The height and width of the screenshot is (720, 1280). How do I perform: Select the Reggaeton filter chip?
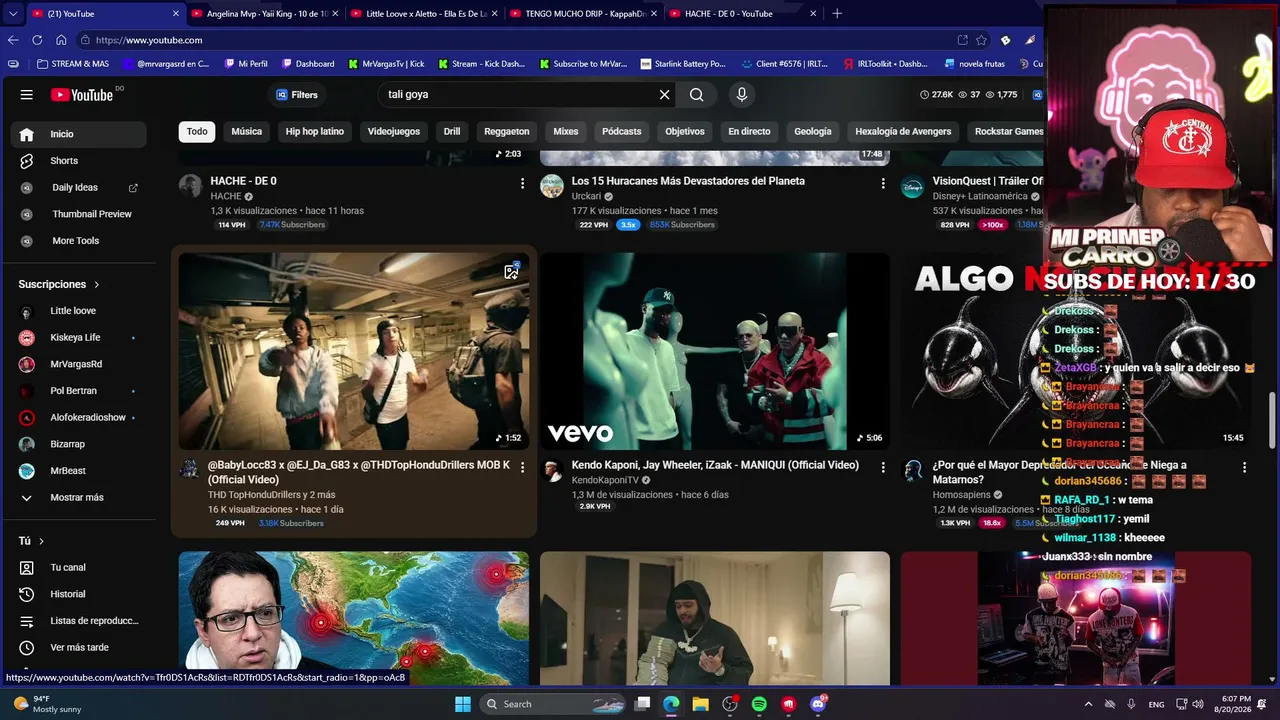pos(507,132)
